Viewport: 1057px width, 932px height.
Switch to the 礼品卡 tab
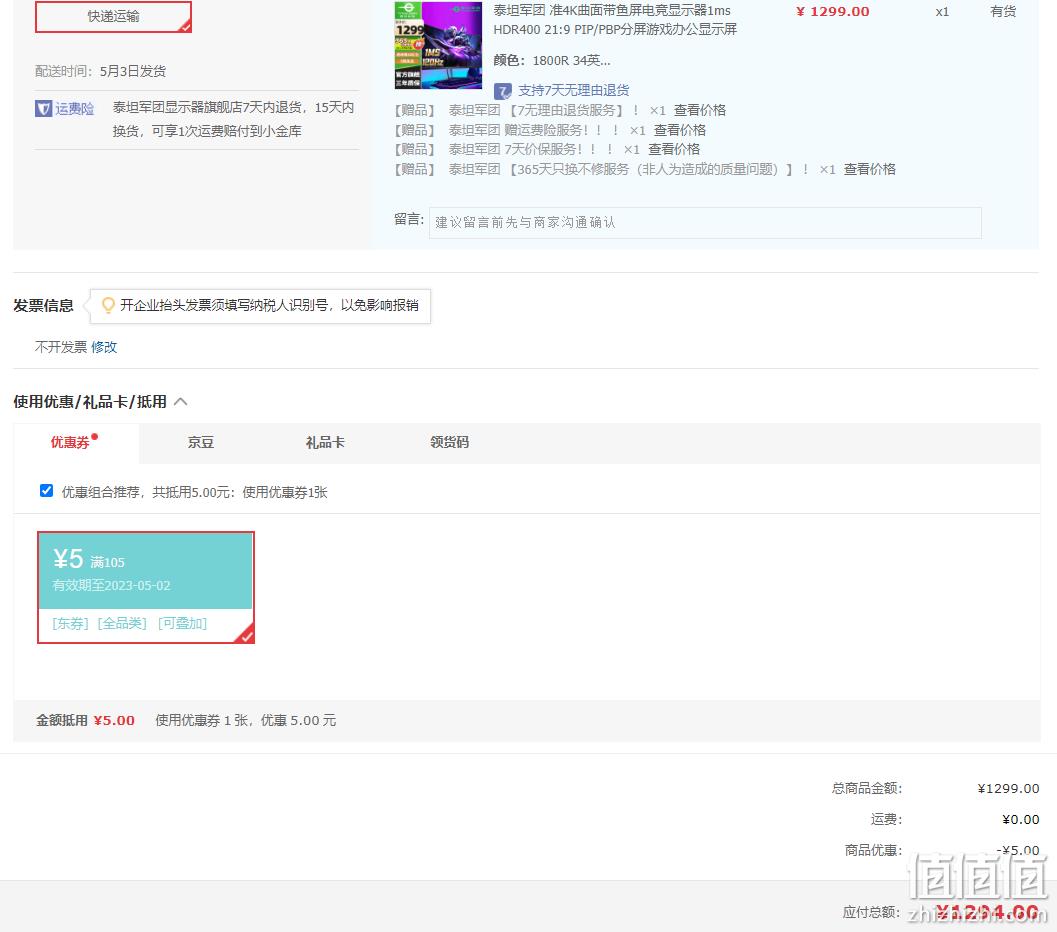pos(325,442)
